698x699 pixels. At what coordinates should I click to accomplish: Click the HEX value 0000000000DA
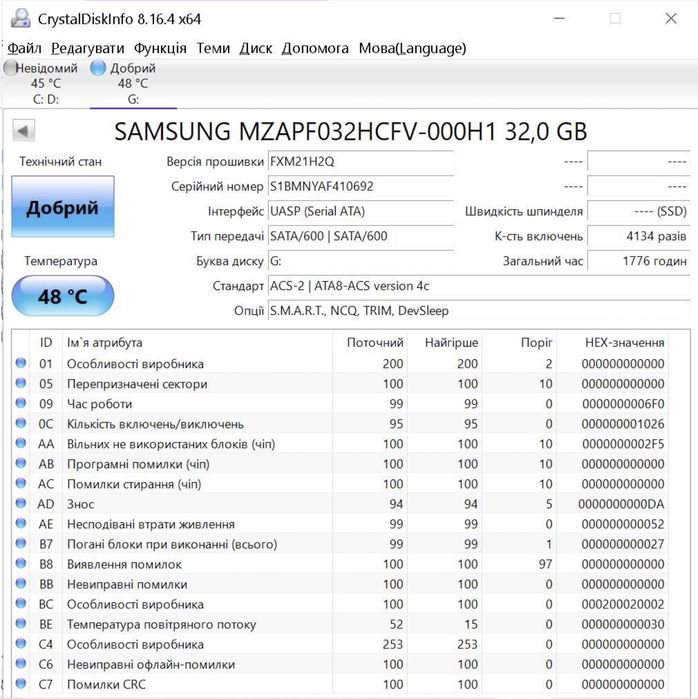[x=621, y=504]
